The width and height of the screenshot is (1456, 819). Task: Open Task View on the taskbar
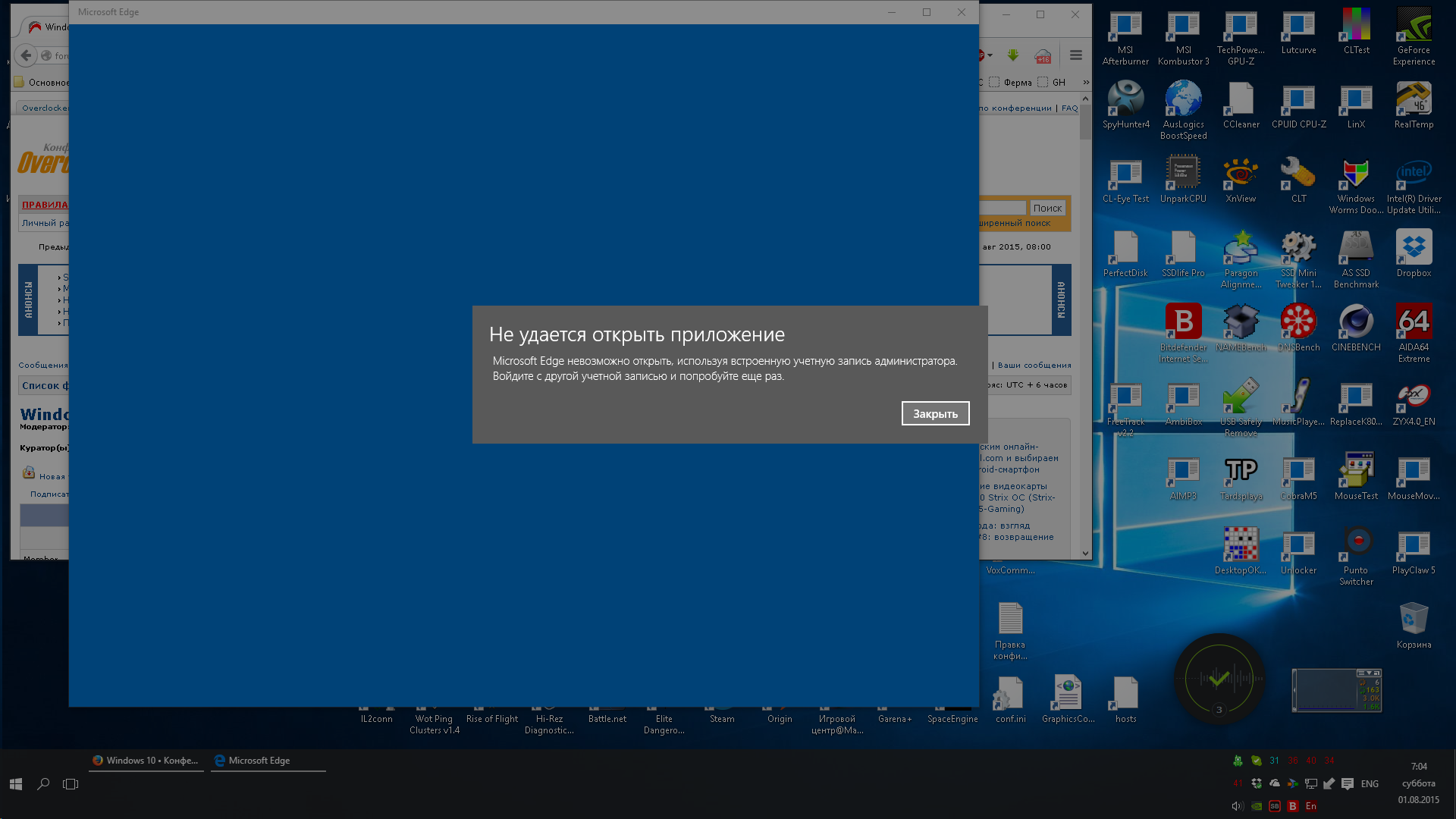tap(71, 784)
